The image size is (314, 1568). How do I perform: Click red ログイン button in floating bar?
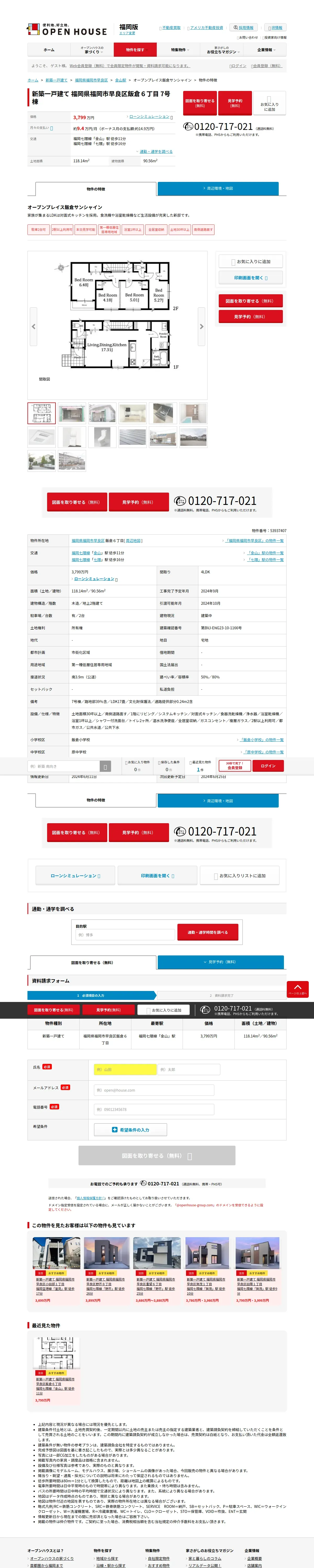click(268, 766)
